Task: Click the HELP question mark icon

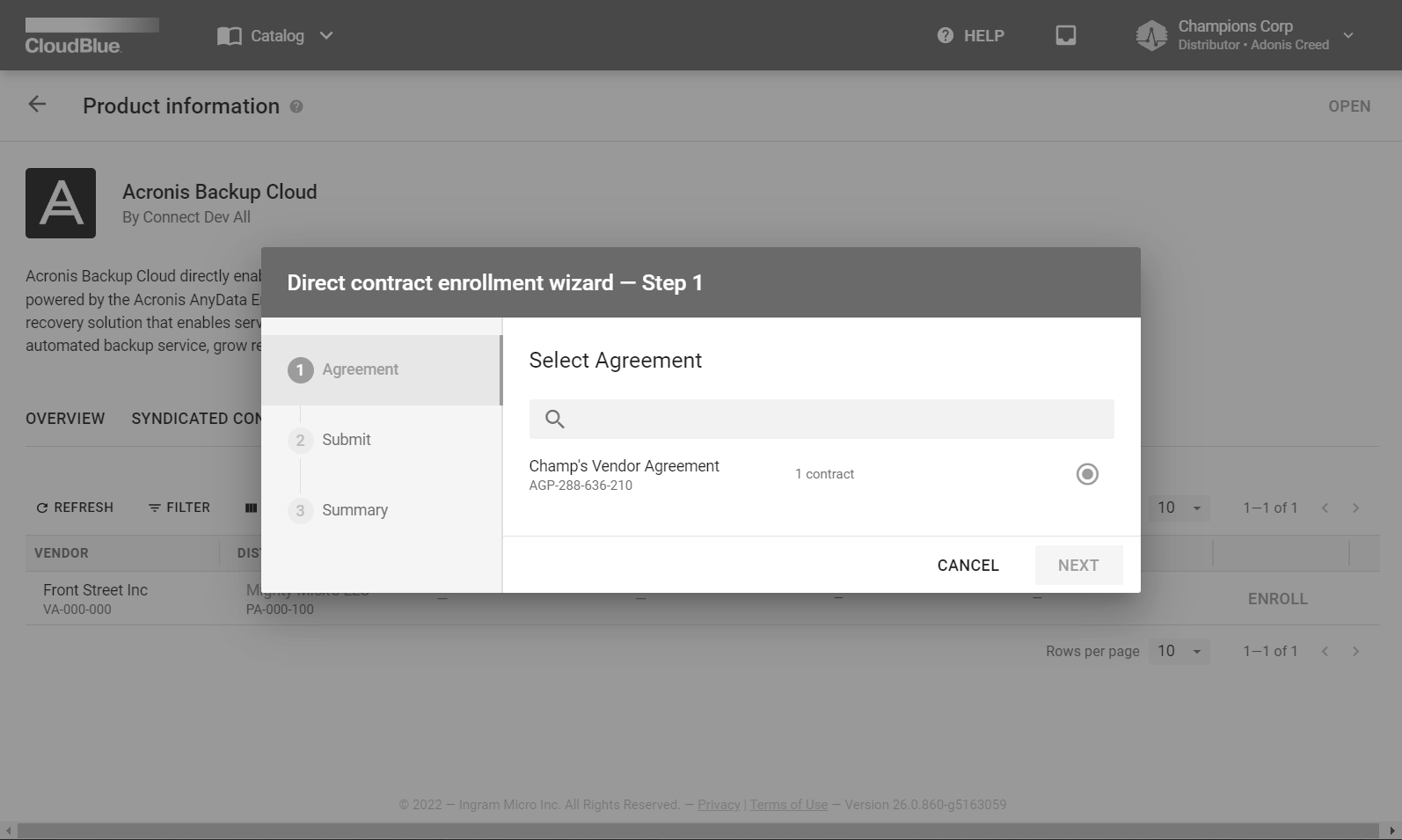Action: 946,35
